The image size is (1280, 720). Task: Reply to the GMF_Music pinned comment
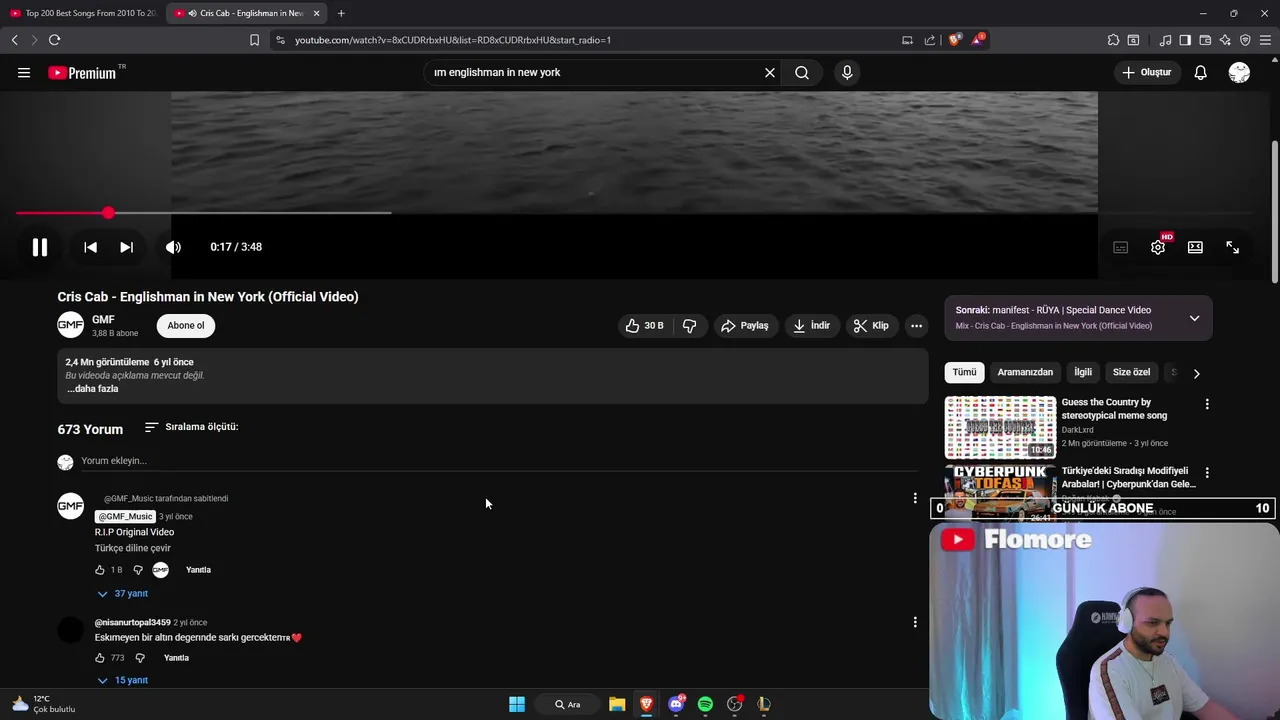pyautogui.click(x=198, y=570)
